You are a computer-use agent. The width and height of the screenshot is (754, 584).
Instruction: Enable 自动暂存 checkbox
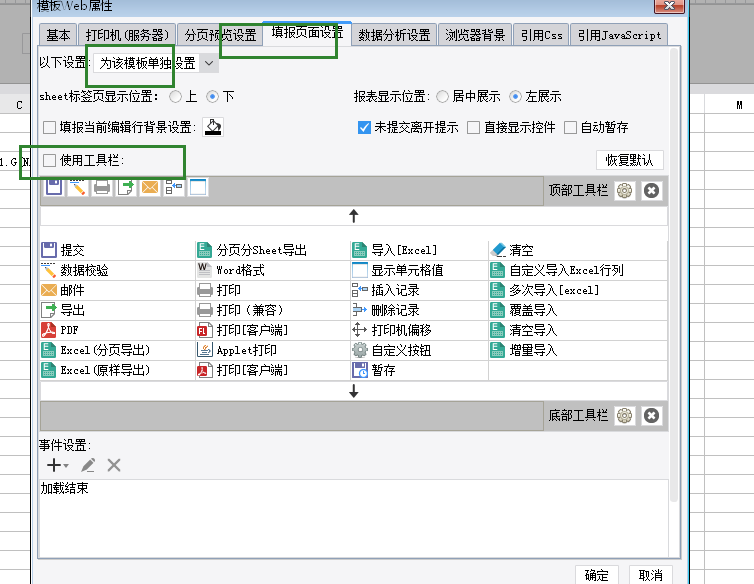point(570,127)
